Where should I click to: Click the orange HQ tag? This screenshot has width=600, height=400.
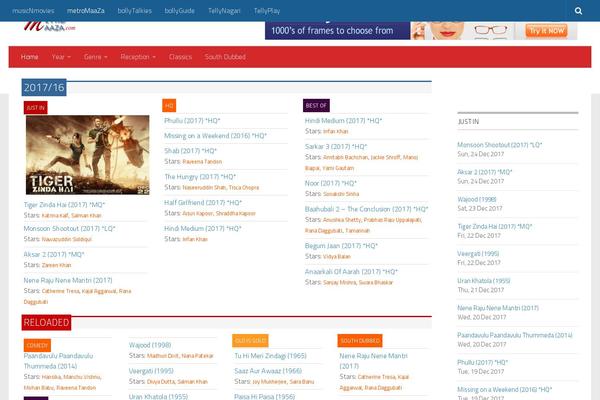(x=169, y=106)
